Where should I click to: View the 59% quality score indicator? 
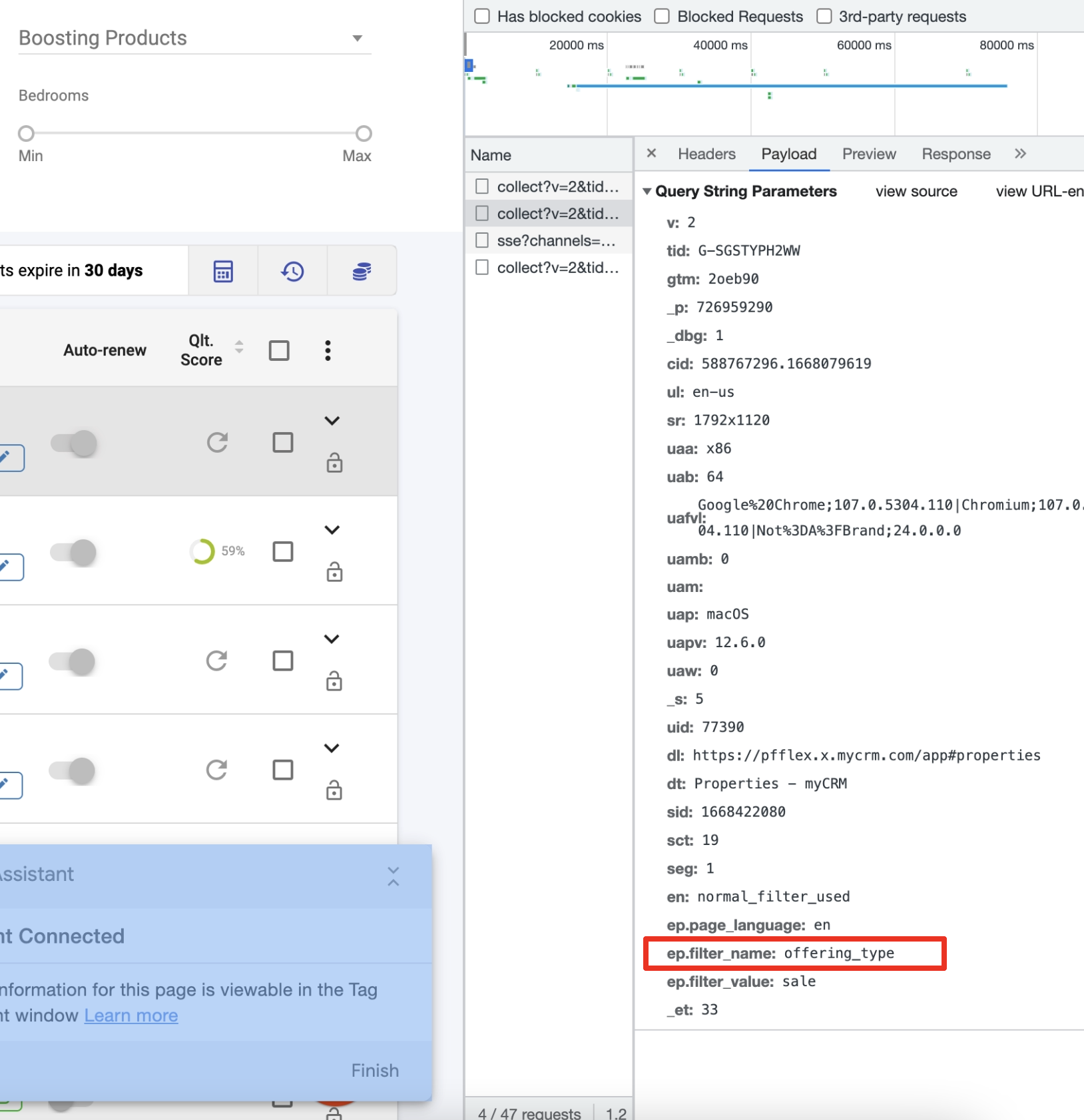click(x=217, y=551)
